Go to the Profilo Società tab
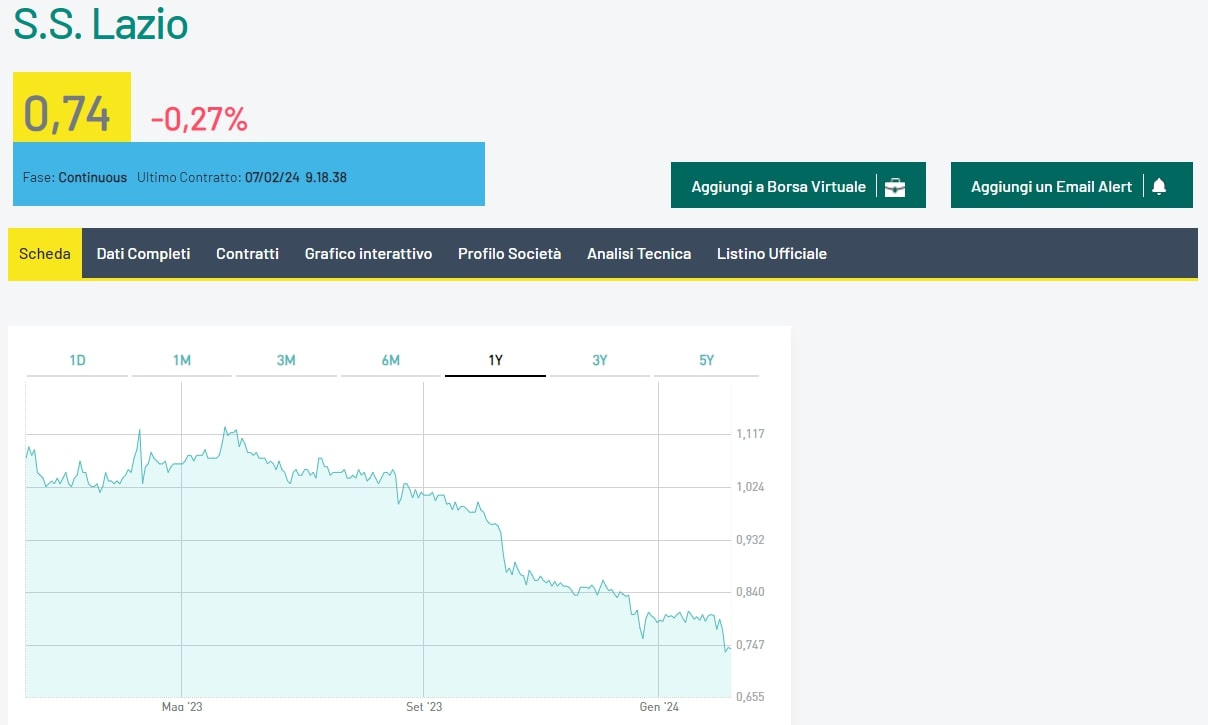 pyautogui.click(x=509, y=253)
